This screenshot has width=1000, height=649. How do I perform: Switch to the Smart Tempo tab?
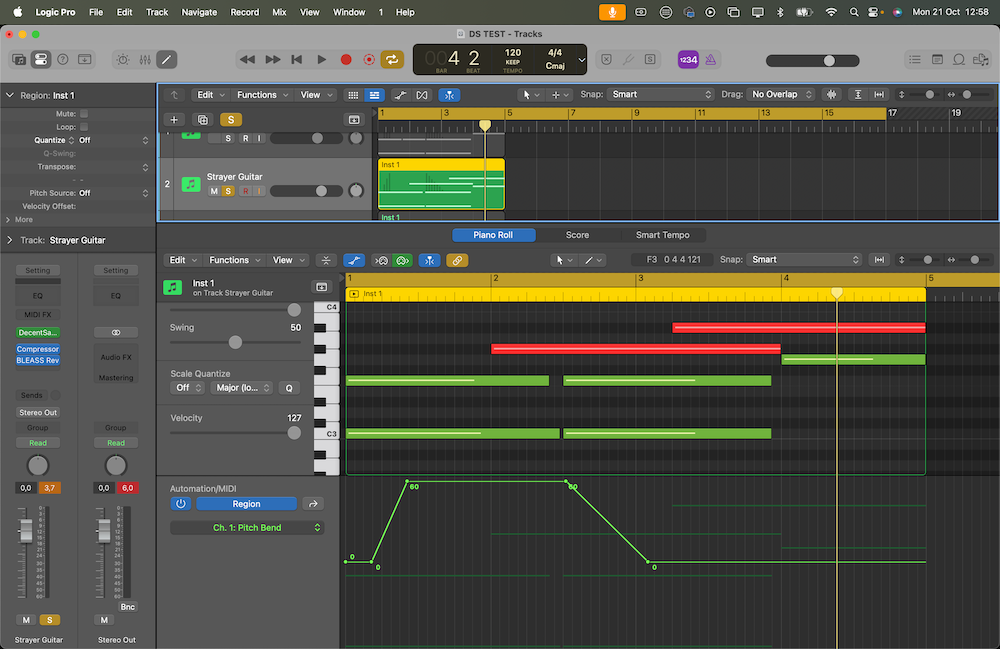coord(662,235)
